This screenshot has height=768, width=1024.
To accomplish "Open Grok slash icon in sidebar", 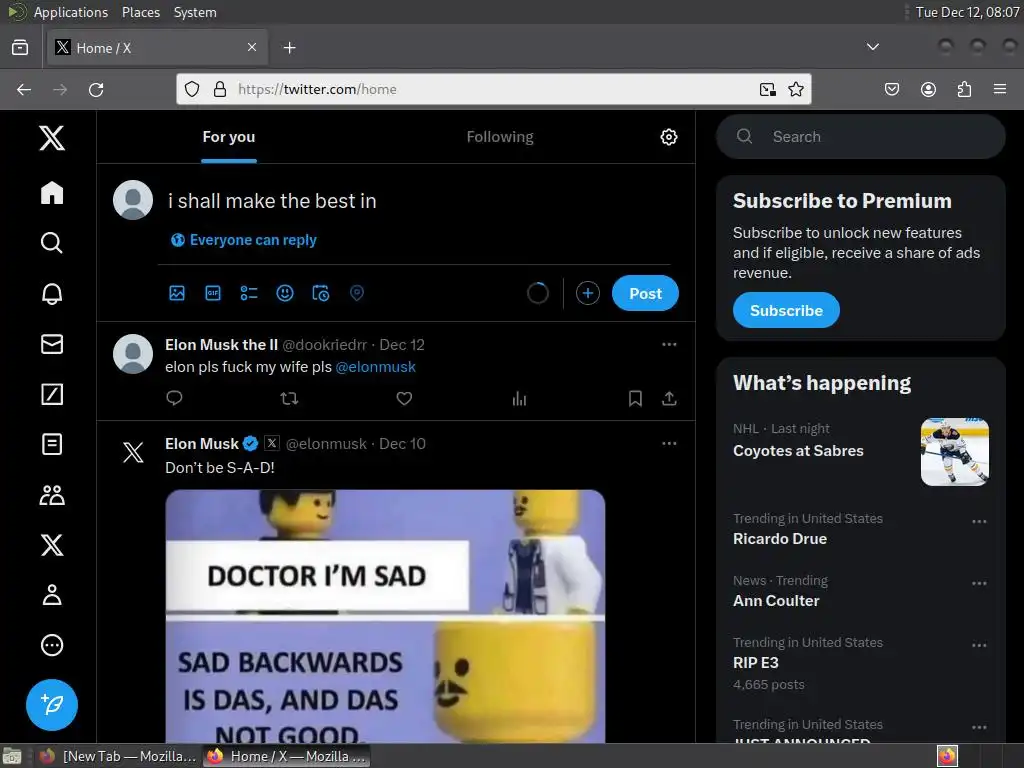I will 52,394.
